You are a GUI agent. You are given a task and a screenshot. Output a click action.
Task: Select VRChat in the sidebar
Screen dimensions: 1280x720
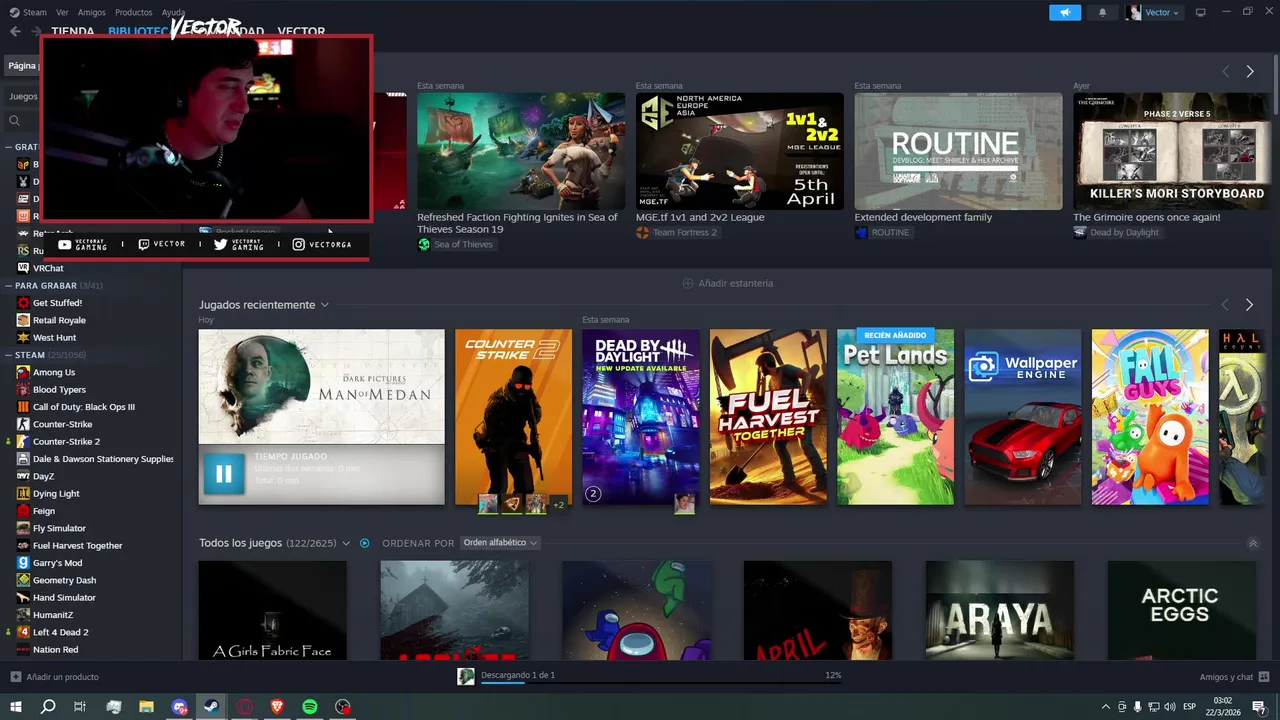(48, 268)
